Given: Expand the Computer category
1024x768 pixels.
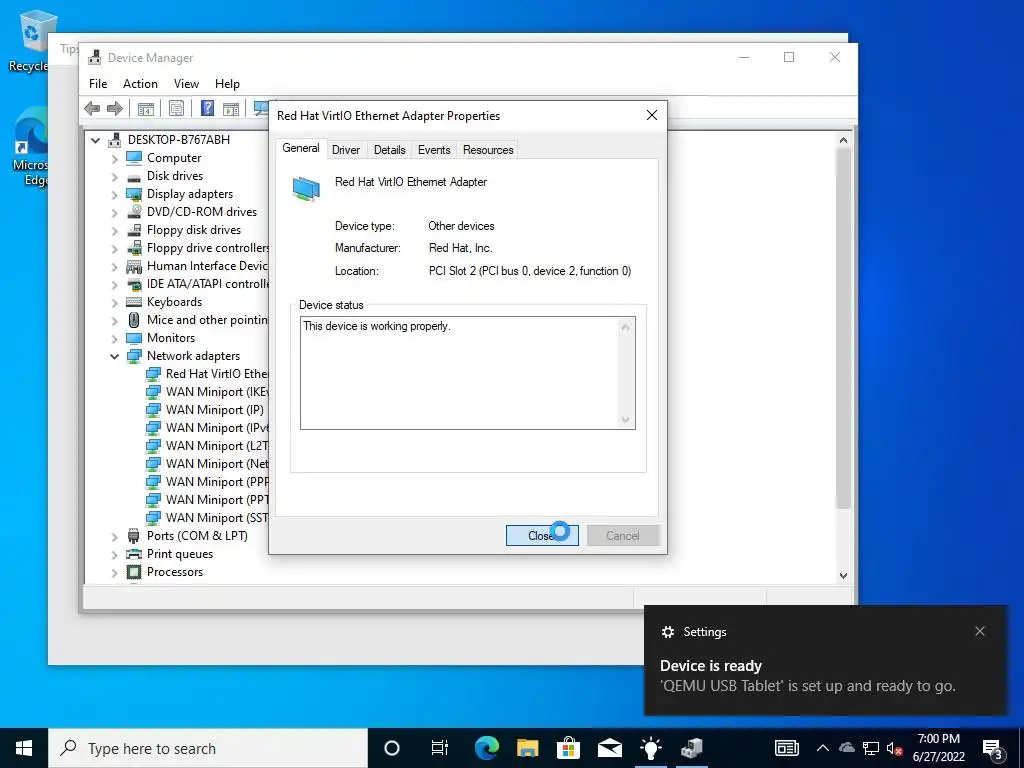Looking at the screenshot, I should (114, 158).
